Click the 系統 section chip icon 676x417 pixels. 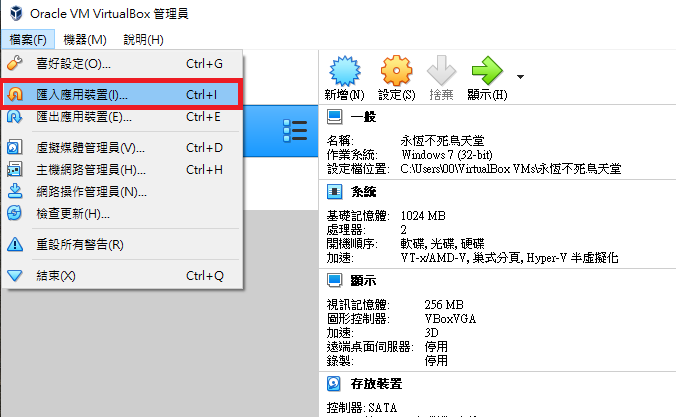(335, 192)
